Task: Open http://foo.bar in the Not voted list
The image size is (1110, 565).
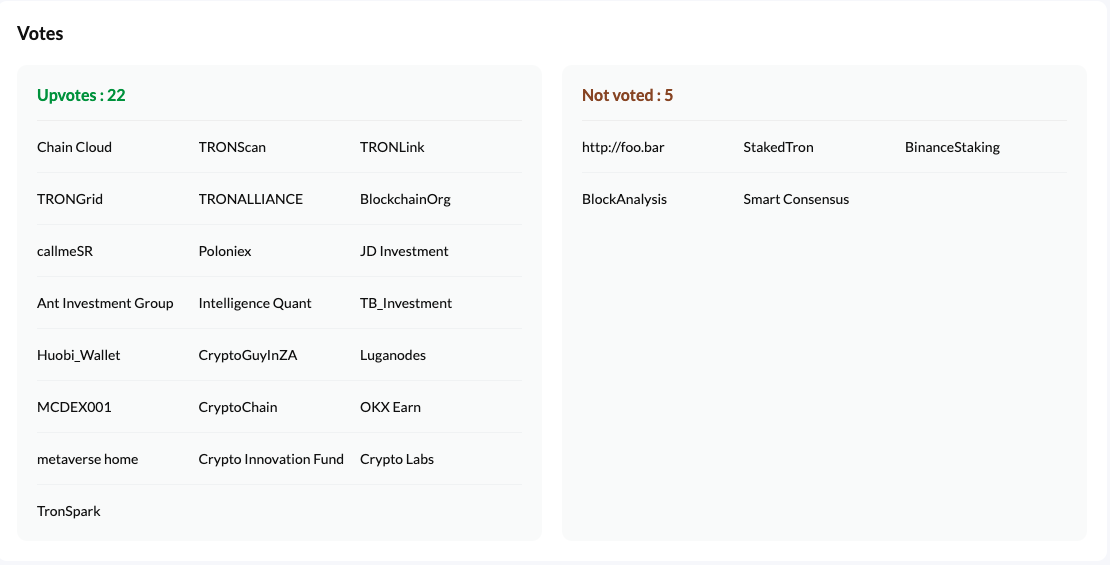Action: pos(623,147)
